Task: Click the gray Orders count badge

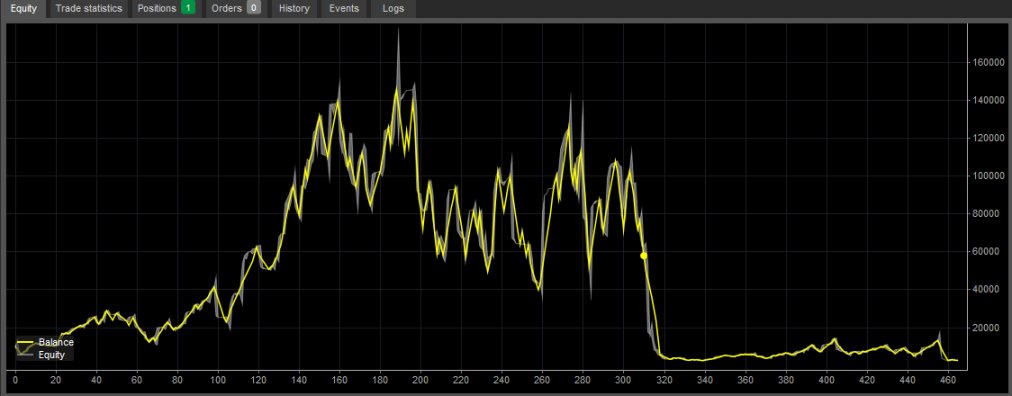Action: coord(254,8)
